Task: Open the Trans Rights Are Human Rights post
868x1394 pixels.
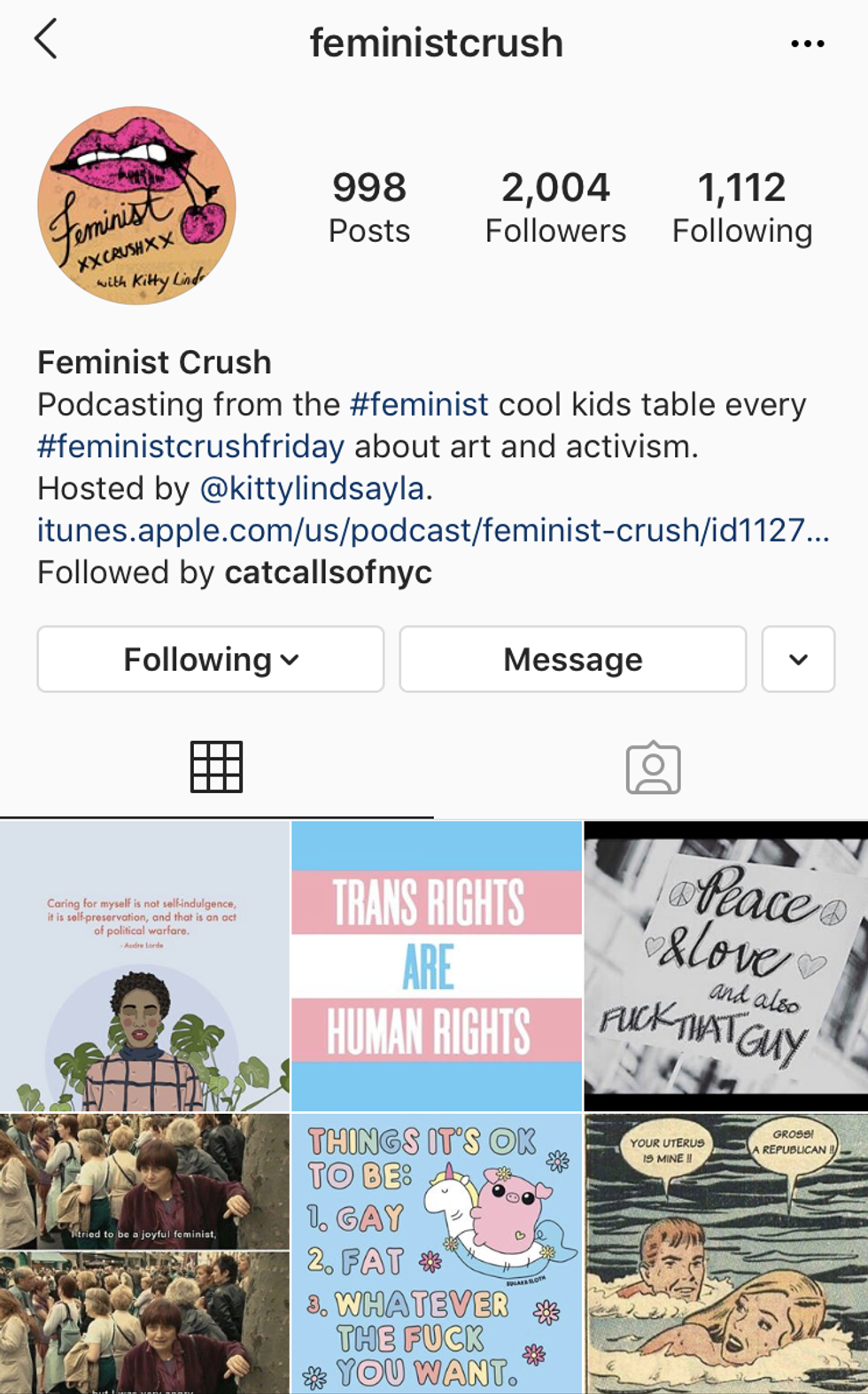Action: pyautogui.click(x=437, y=966)
